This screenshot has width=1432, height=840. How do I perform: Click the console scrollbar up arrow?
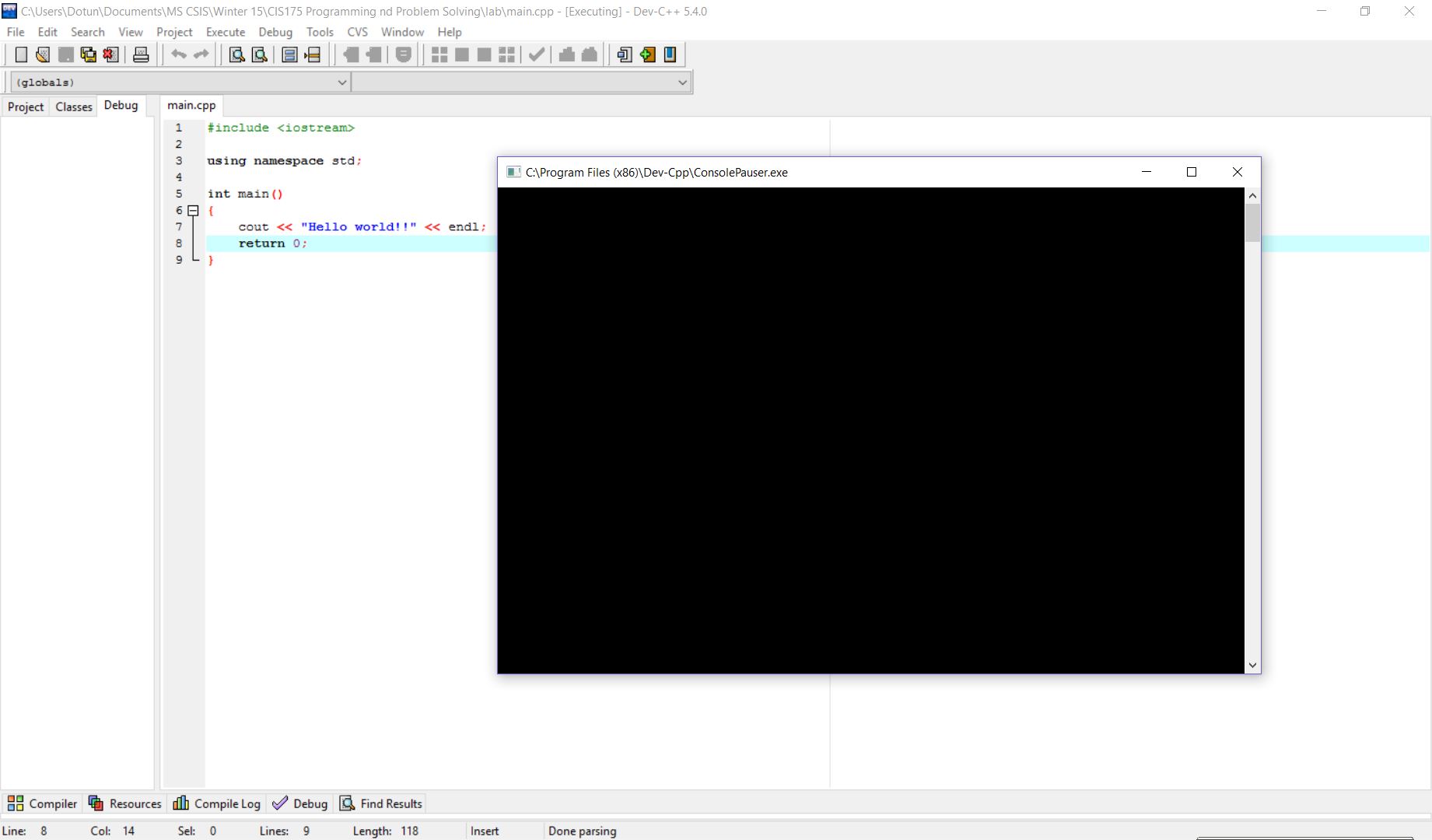1252,195
